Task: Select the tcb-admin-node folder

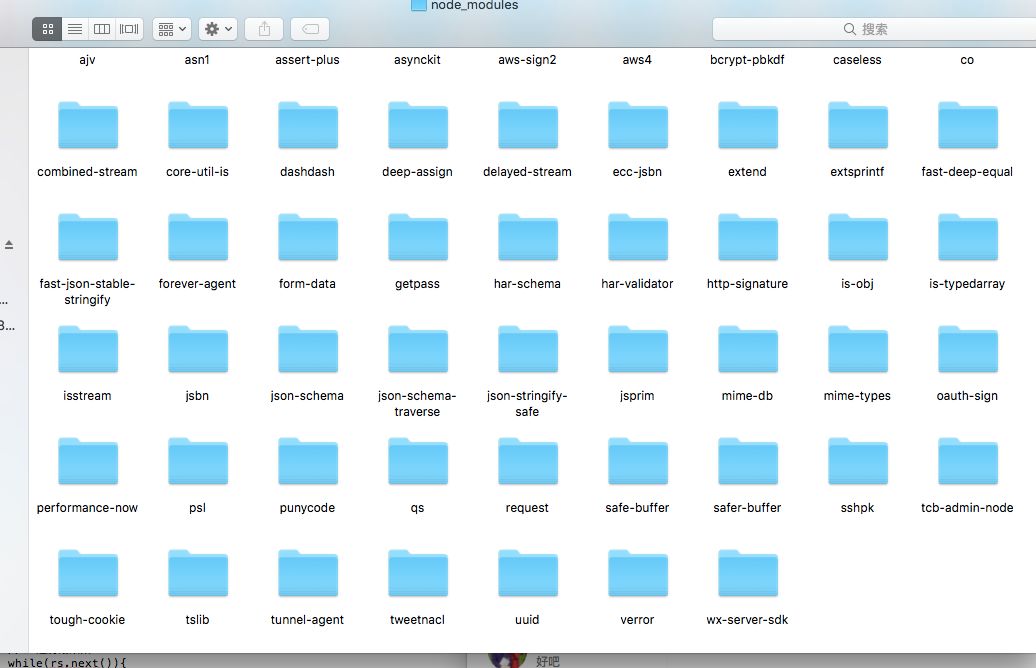Action: click(968, 461)
